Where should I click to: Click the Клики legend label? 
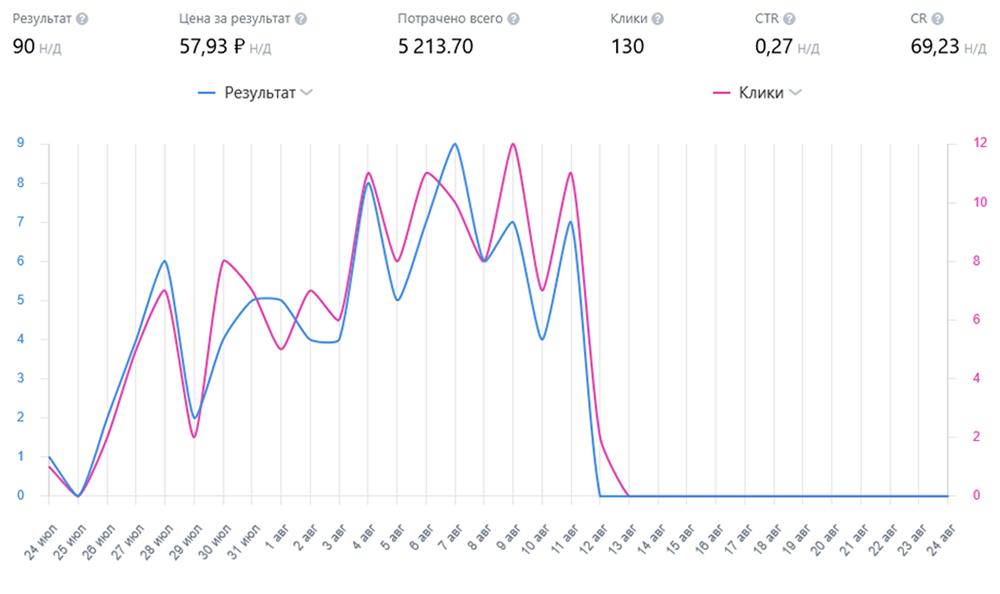760,93
